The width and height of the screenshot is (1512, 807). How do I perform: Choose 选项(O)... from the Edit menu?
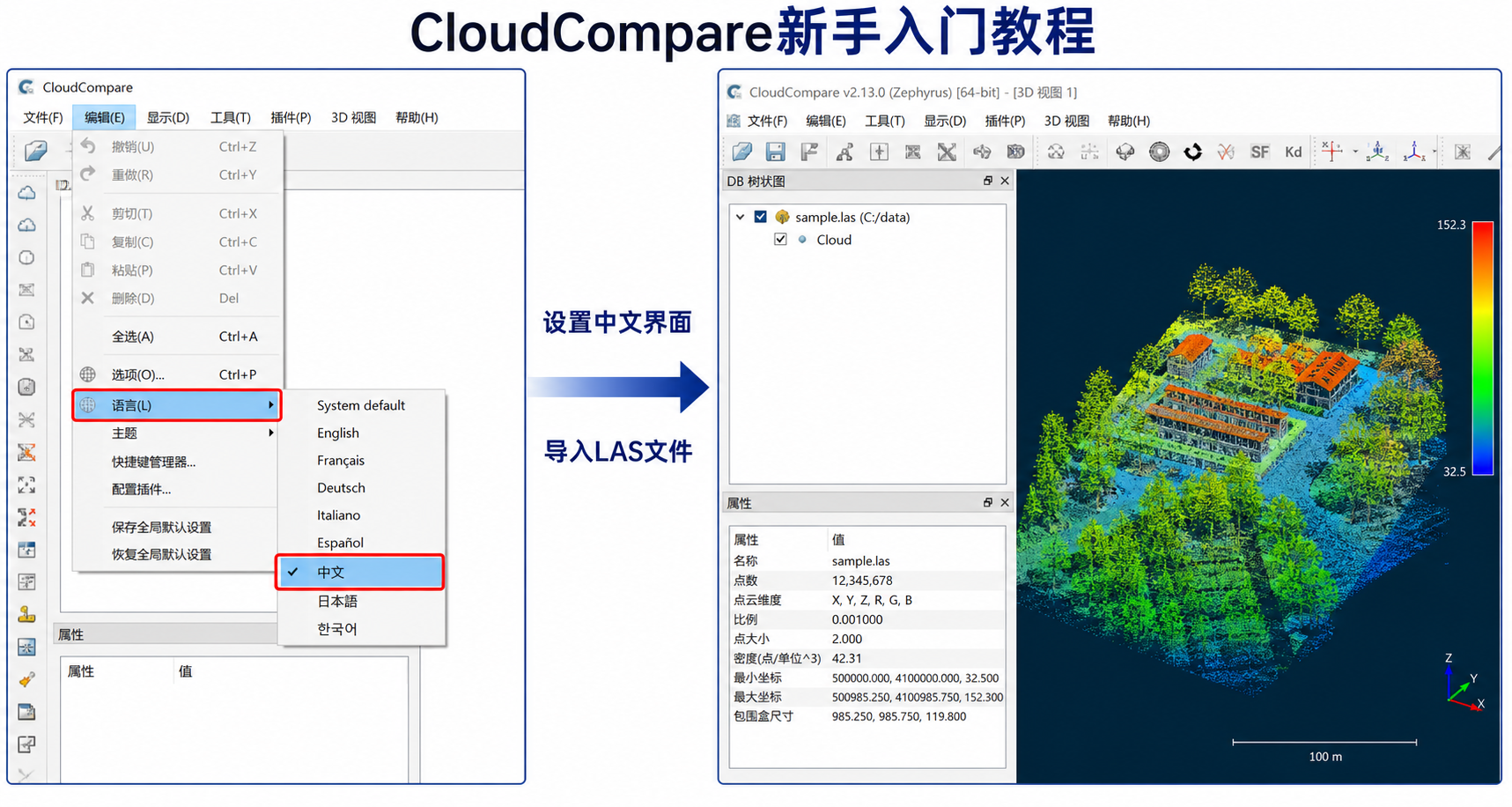177,374
